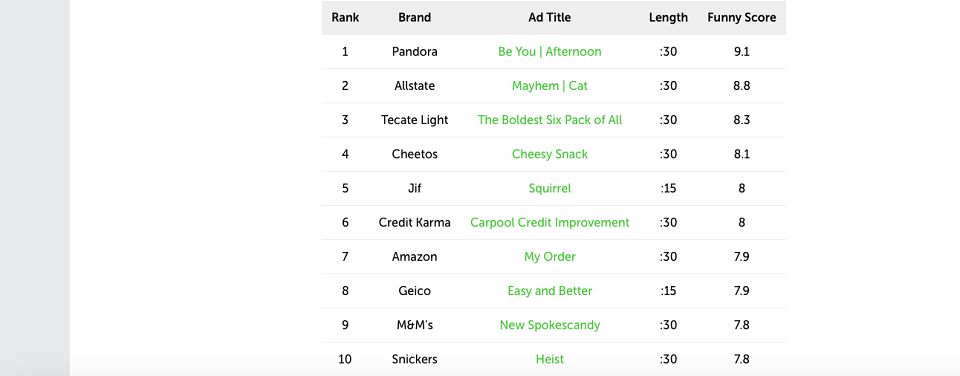Select the 'Pandora' brand cell
The image size is (960, 376).
click(x=414, y=51)
